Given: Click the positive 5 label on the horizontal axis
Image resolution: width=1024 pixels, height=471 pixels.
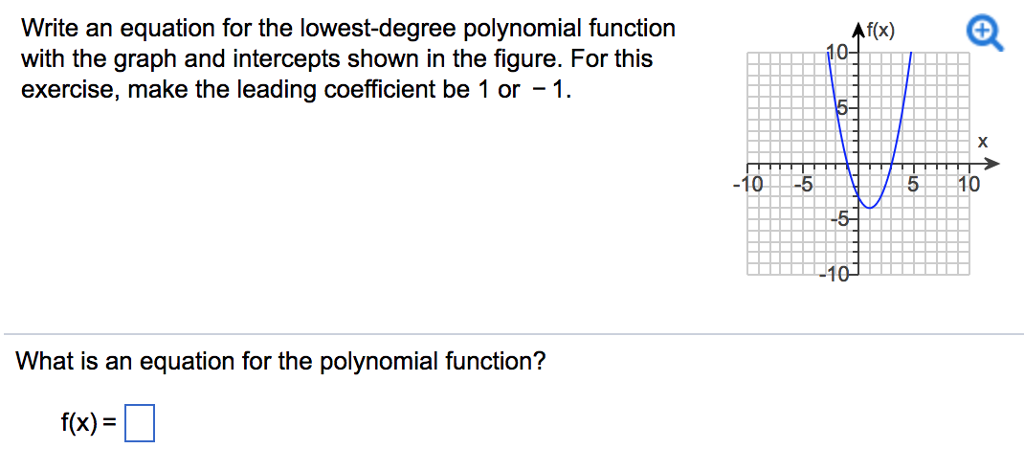Looking at the screenshot, I should click(914, 184).
